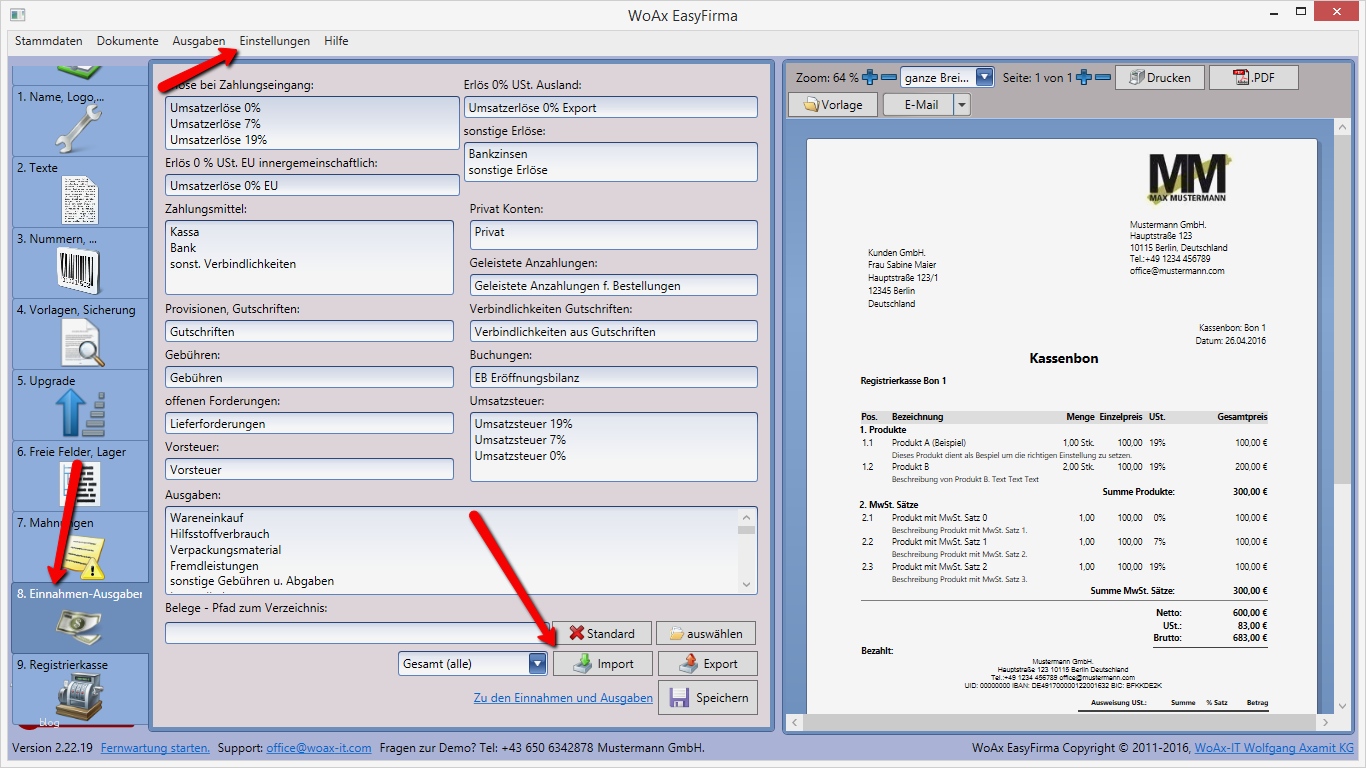Zoom in with the plus beside Zoom 64 %
Viewport: 1366px width, 768px height.
pos(870,77)
